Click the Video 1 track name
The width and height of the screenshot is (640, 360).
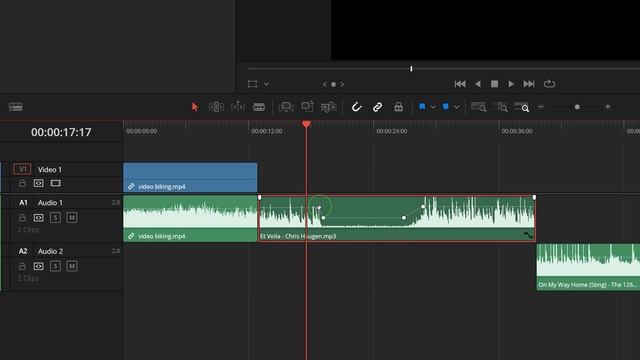(50, 169)
